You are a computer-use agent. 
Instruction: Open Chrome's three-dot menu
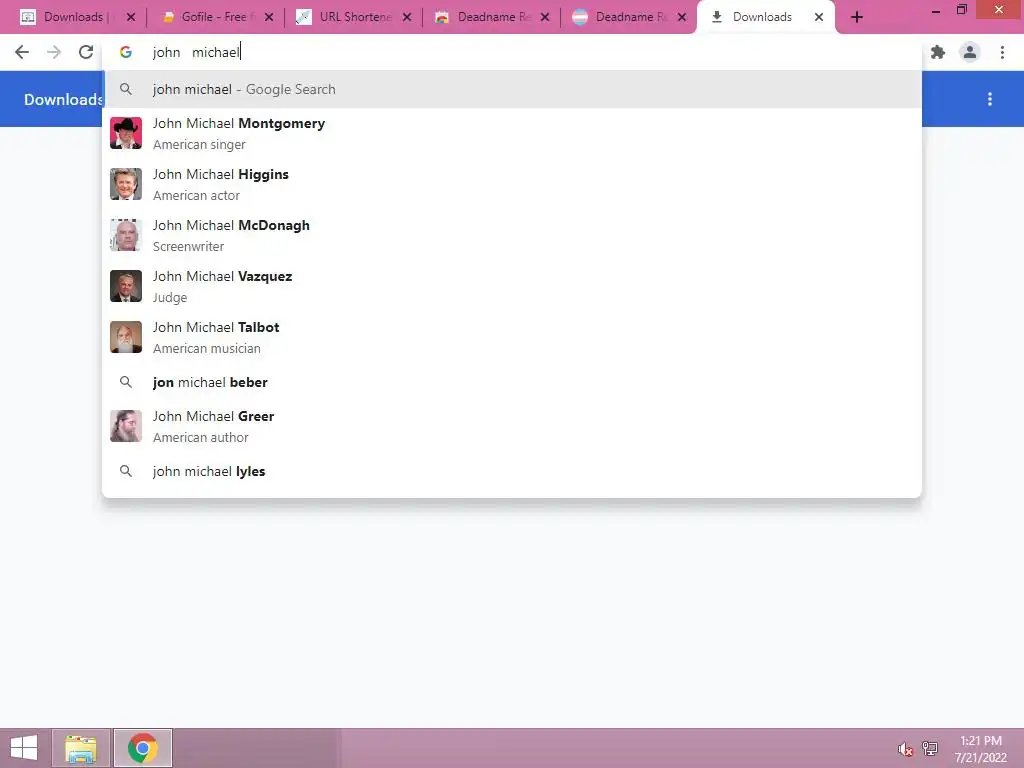1002,52
